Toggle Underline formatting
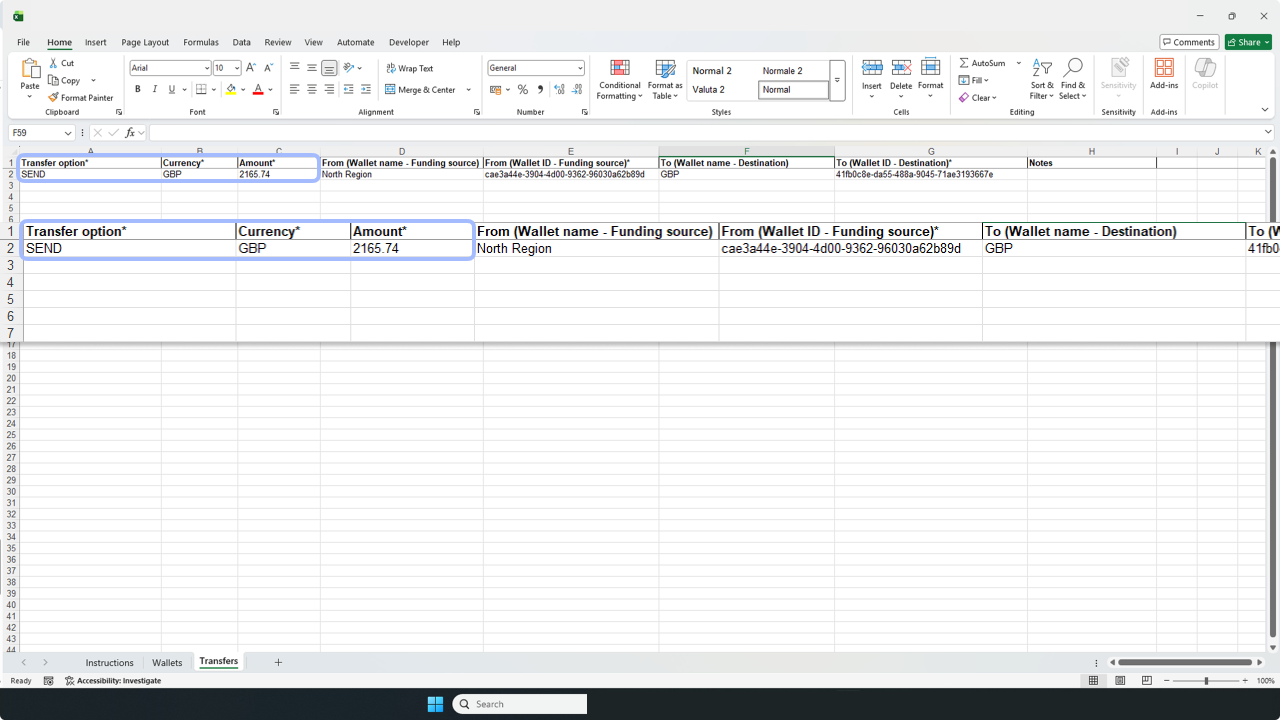 tap(171, 90)
